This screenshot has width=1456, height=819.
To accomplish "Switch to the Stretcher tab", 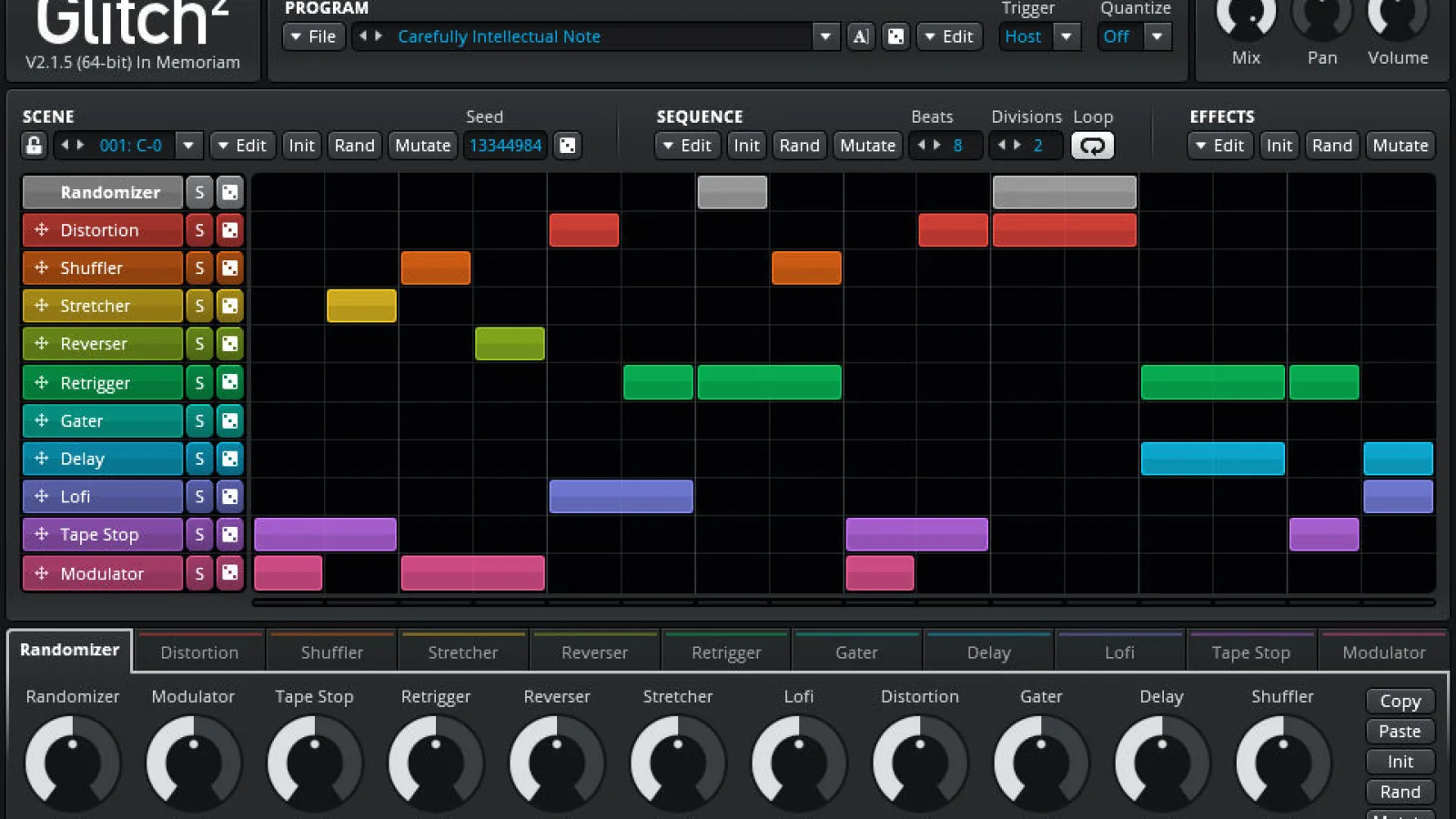I will click(x=463, y=652).
